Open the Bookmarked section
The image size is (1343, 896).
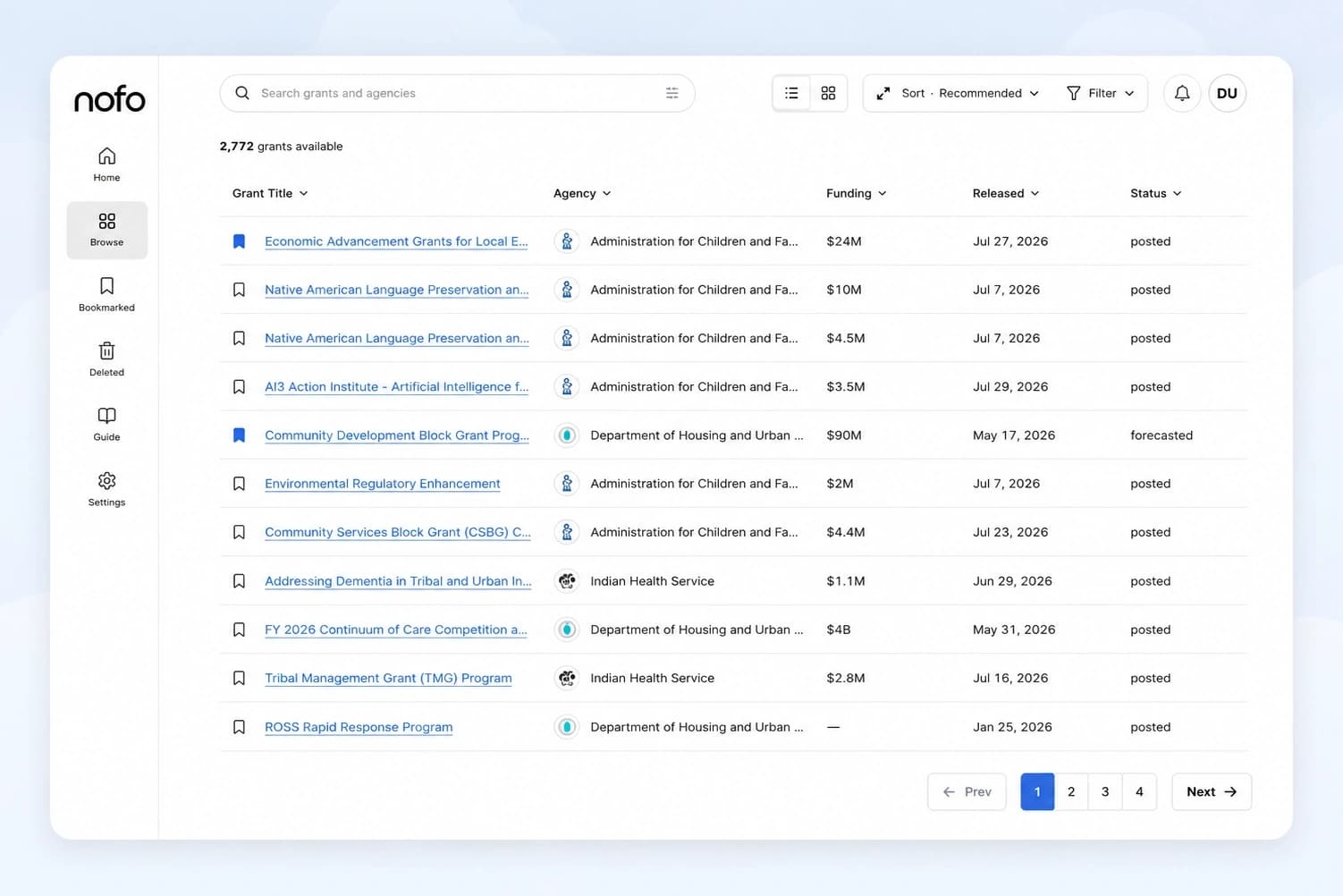106,294
